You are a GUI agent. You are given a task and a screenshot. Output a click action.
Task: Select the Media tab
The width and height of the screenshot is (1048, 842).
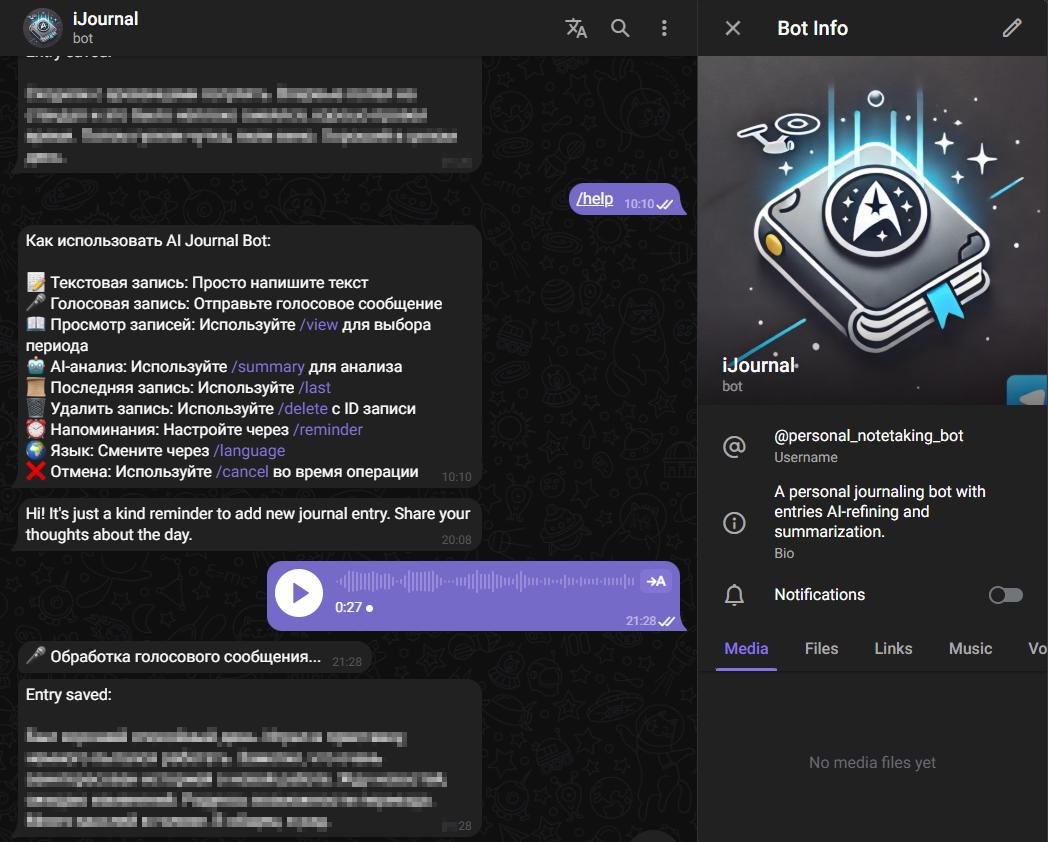coord(746,648)
